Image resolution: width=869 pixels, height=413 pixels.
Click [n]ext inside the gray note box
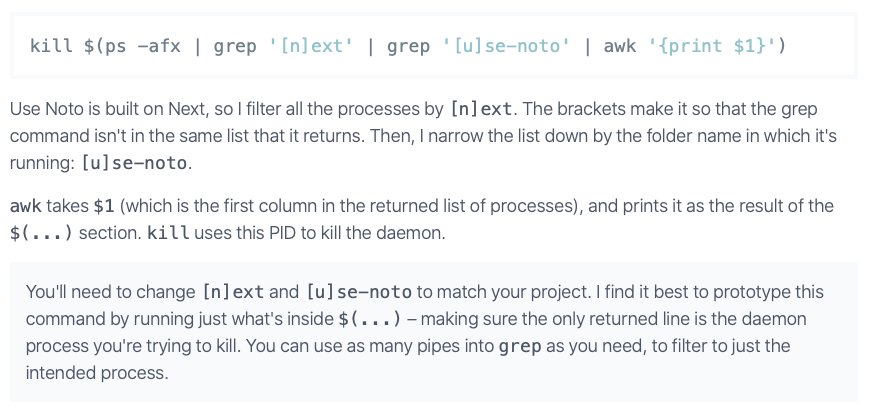(233, 293)
